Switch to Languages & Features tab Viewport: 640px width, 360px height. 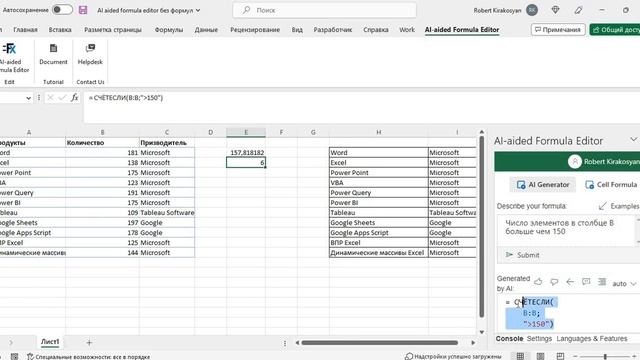click(592, 338)
